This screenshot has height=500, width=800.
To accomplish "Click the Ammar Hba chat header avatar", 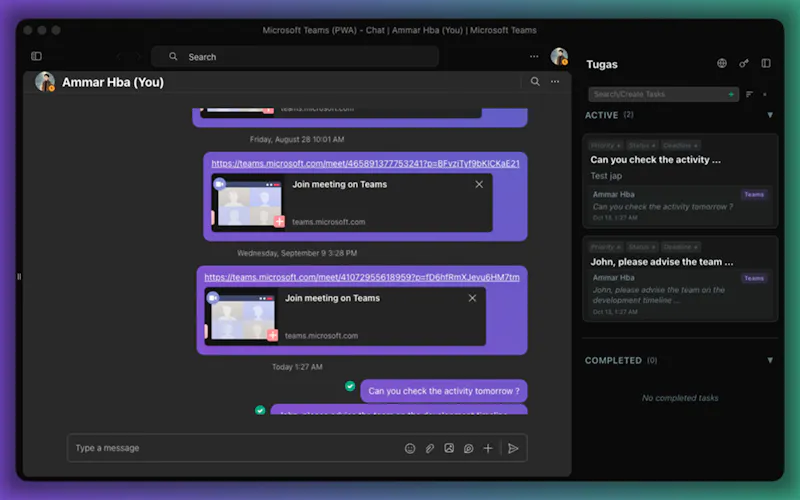I will (45, 82).
